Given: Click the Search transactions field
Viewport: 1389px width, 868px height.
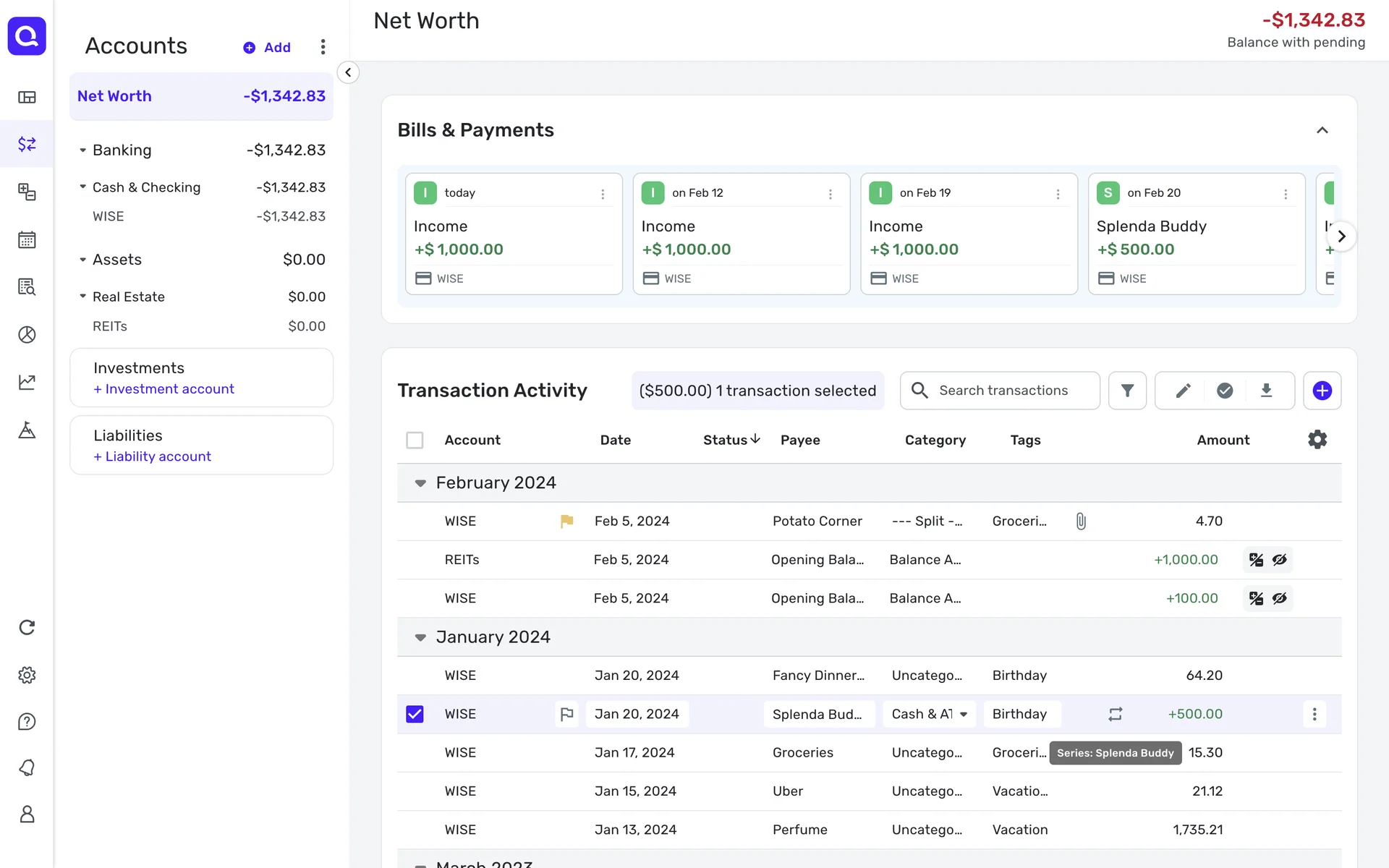Looking at the screenshot, I should click(x=1003, y=391).
